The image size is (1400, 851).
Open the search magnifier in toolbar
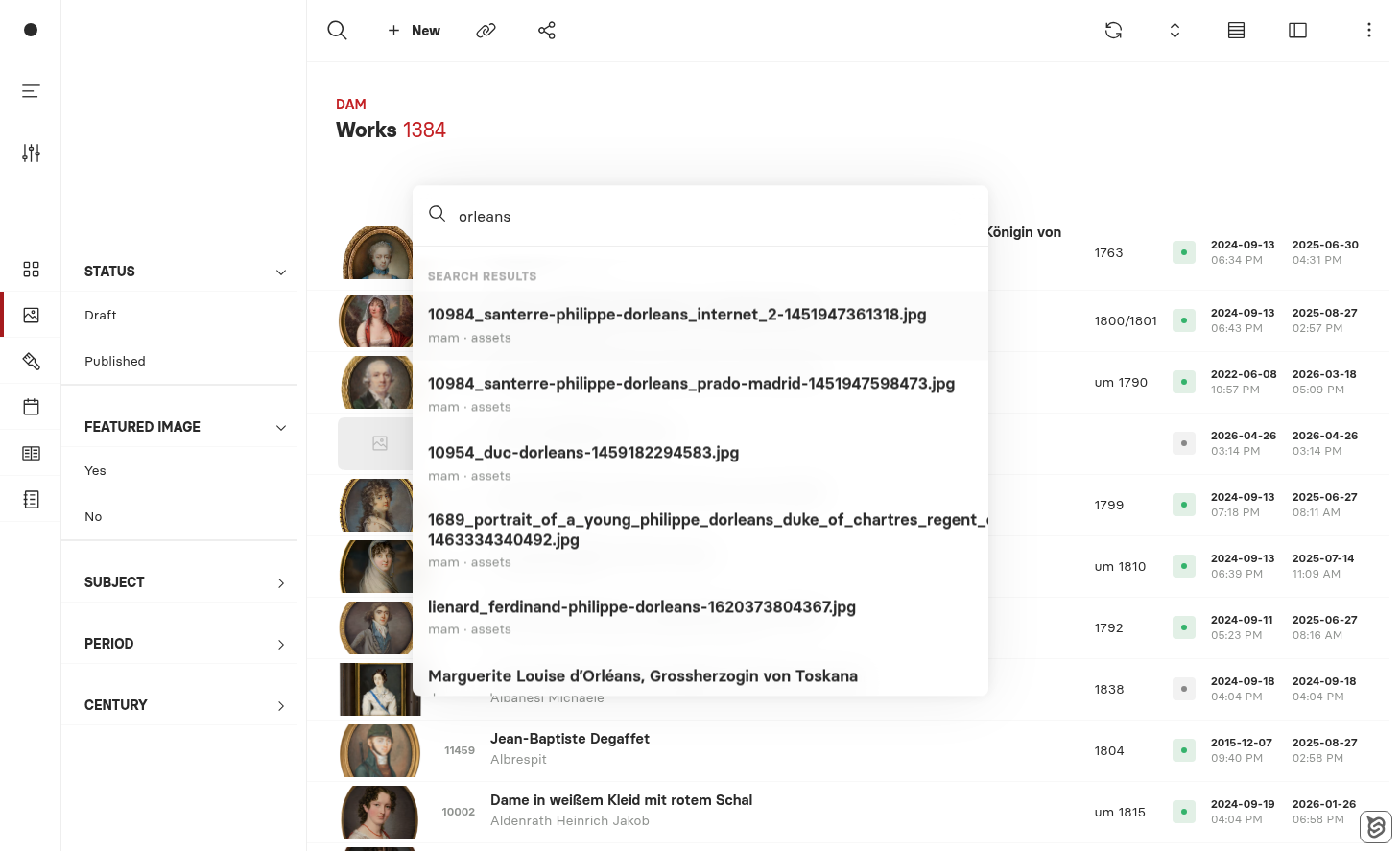click(337, 31)
